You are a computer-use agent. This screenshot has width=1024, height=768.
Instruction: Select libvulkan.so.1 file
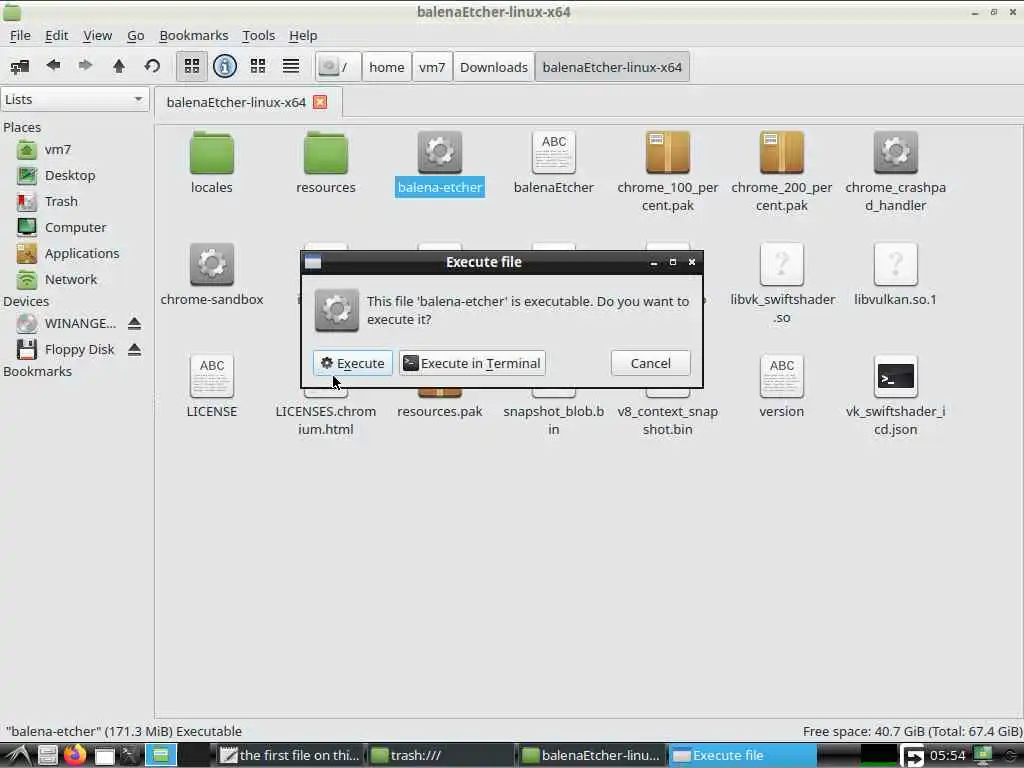point(895,274)
